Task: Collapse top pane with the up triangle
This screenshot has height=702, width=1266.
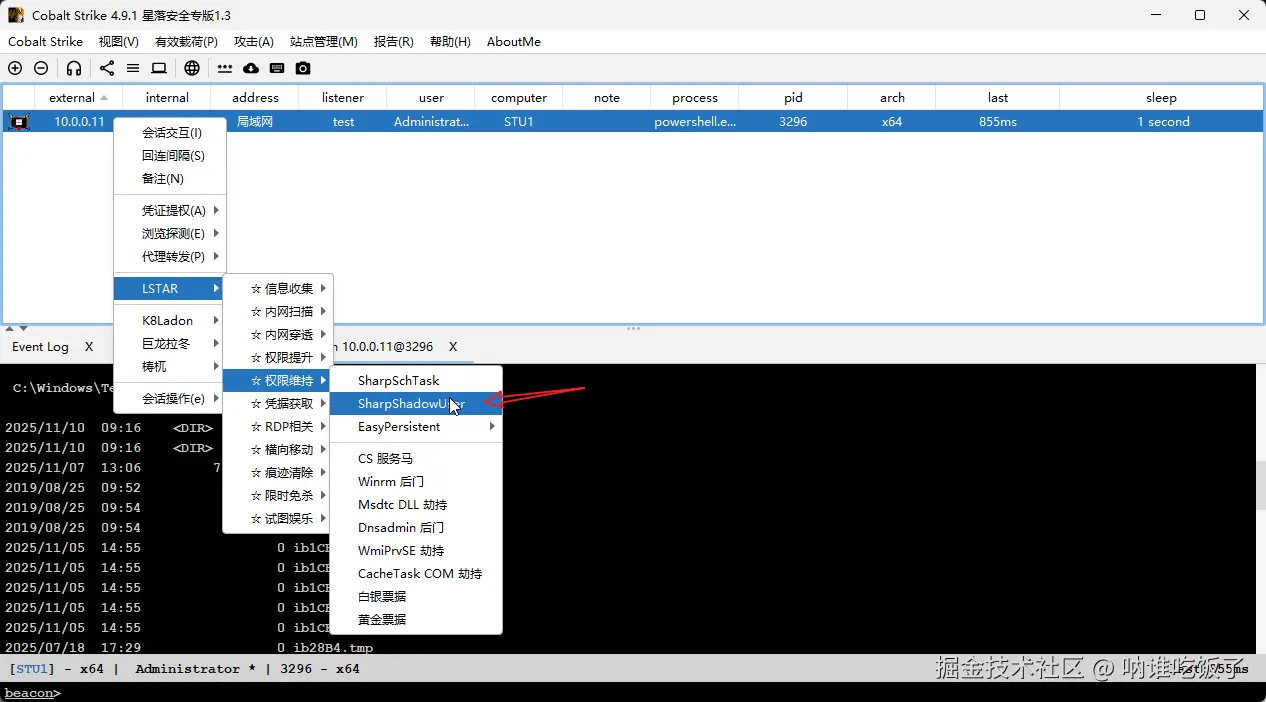Action: 10,328
